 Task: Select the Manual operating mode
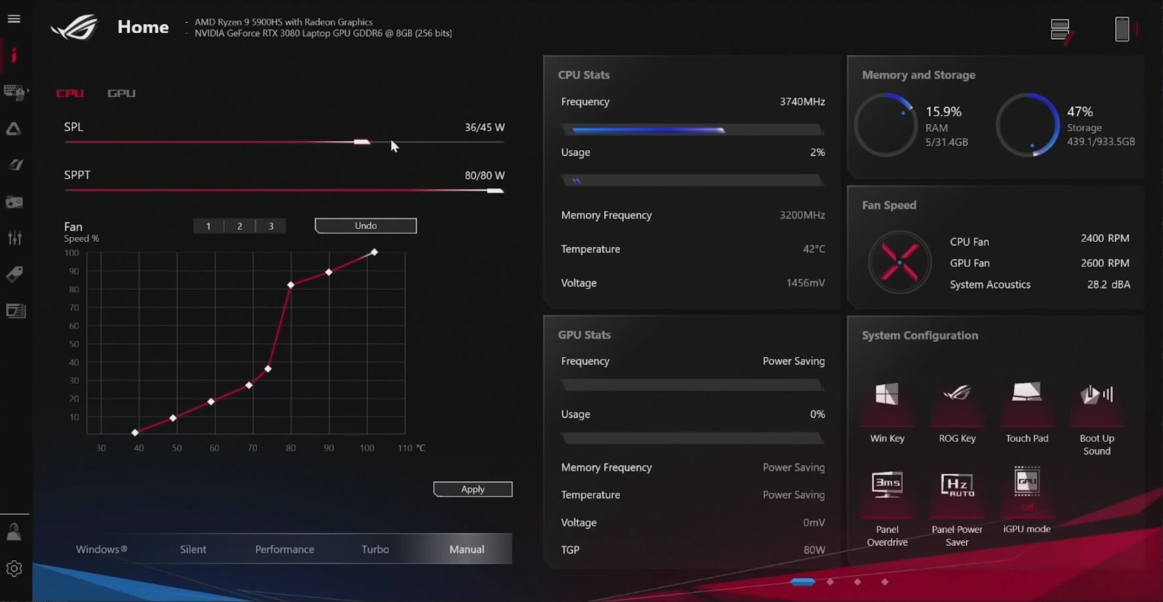[x=467, y=549]
